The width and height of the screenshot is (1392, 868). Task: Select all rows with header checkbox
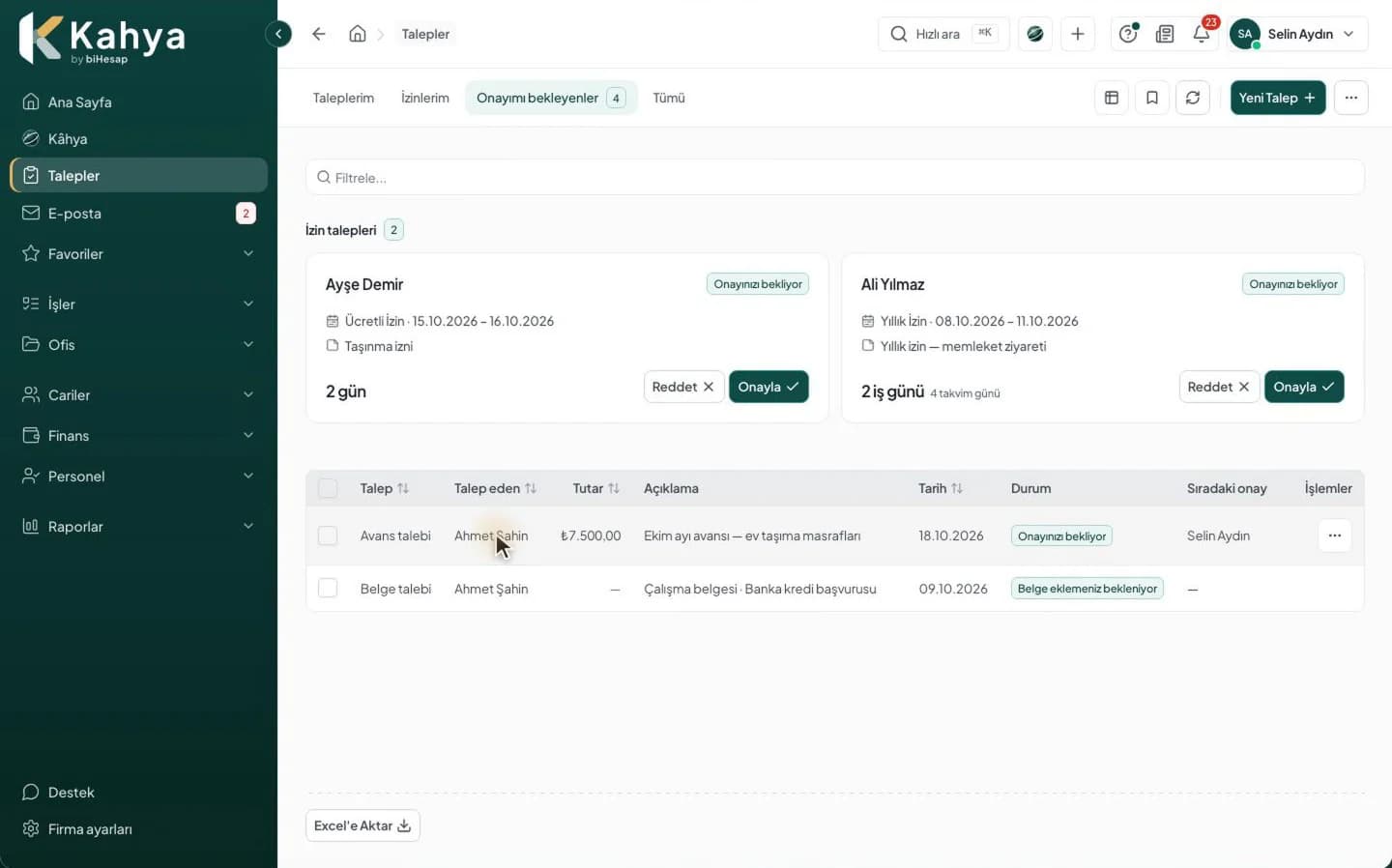coord(328,488)
